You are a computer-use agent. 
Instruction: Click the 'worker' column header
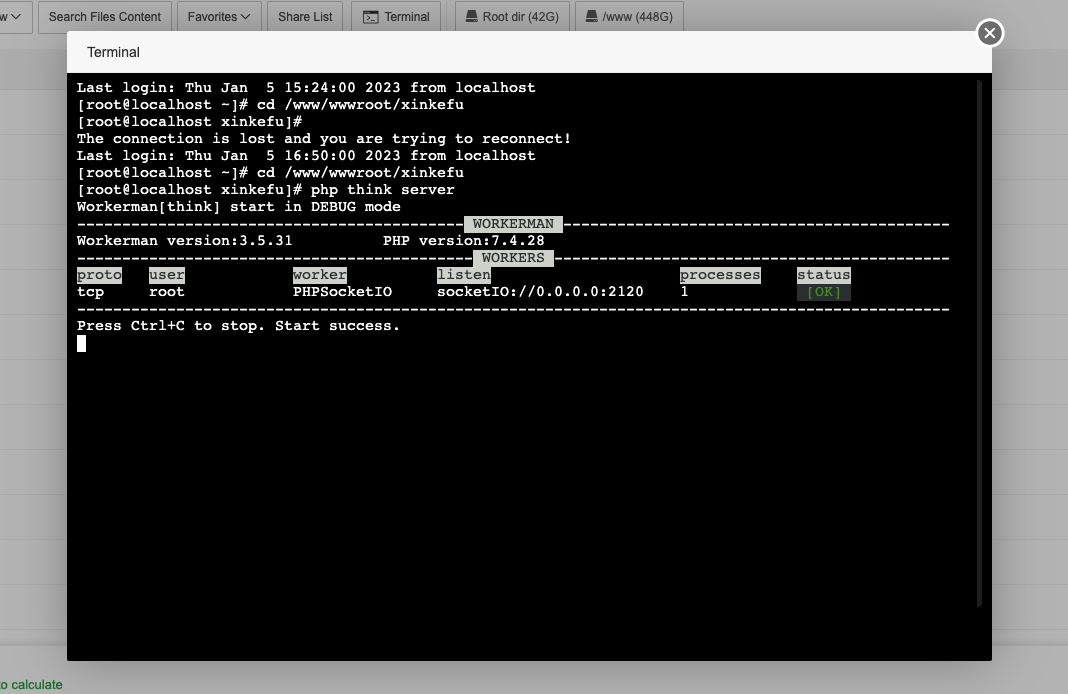pyautogui.click(x=319, y=275)
